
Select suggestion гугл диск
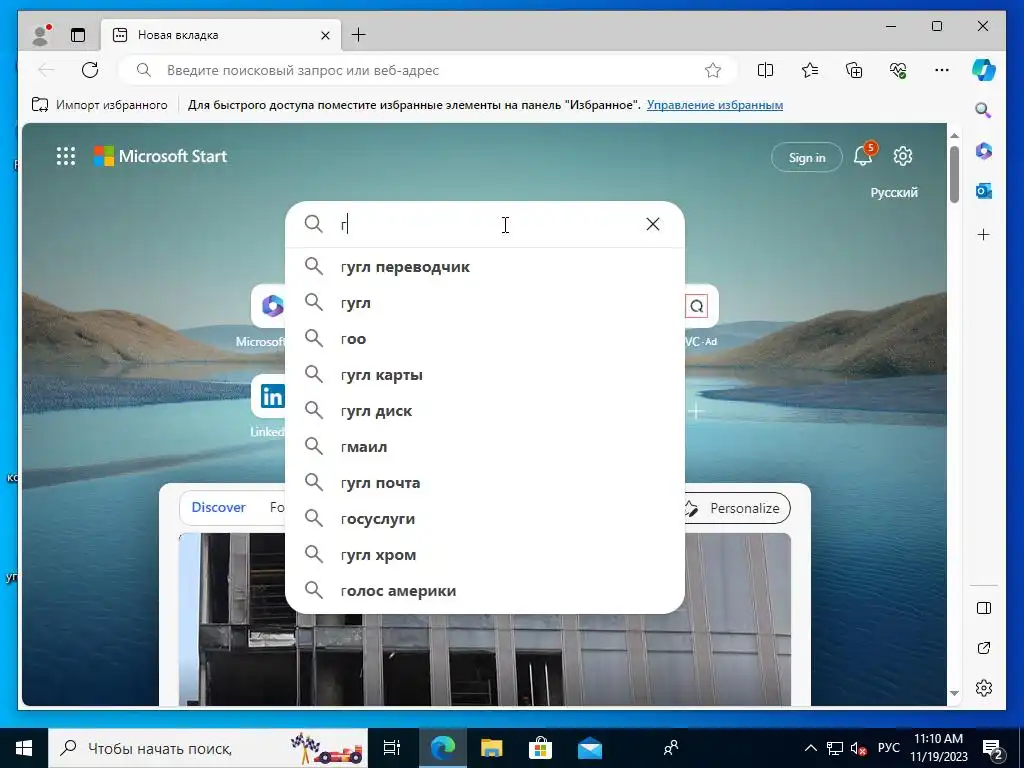coord(485,411)
